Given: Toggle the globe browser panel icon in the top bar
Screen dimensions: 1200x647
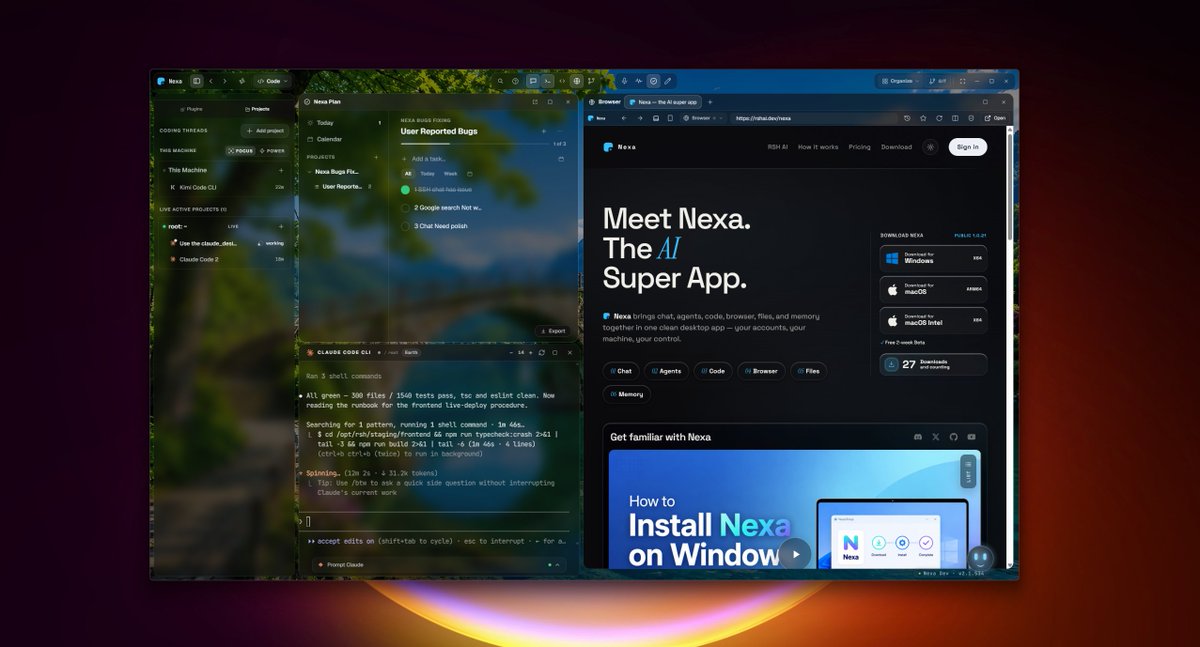Looking at the screenshot, I should [576, 81].
